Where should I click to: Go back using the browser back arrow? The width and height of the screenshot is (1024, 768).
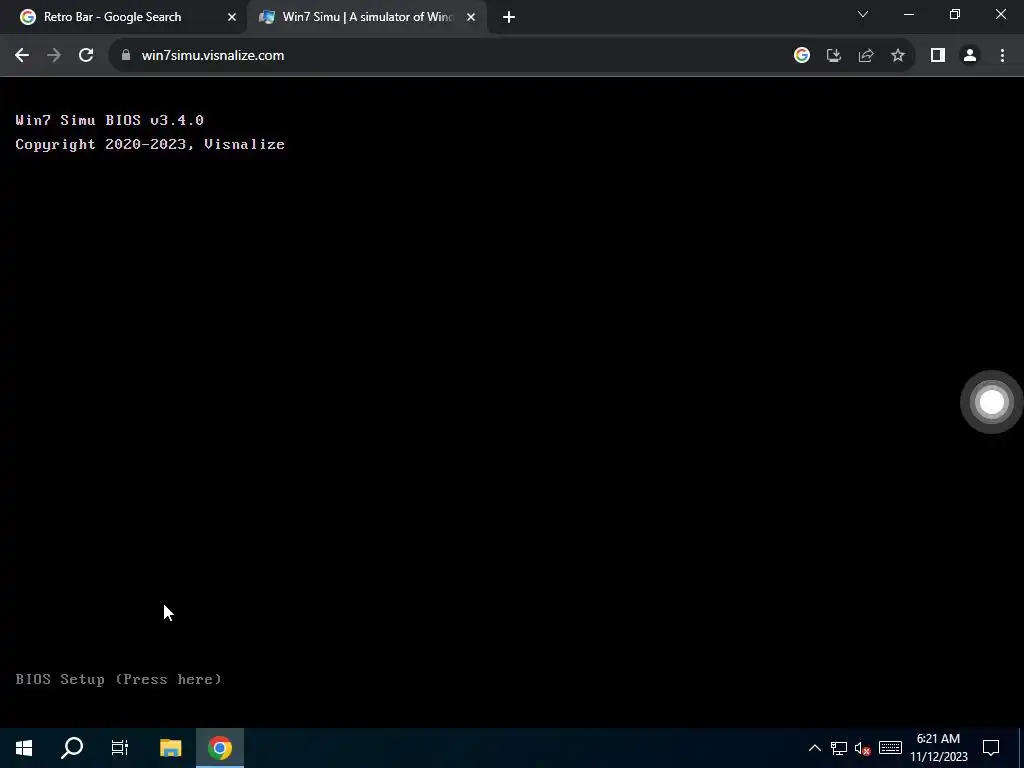point(22,56)
